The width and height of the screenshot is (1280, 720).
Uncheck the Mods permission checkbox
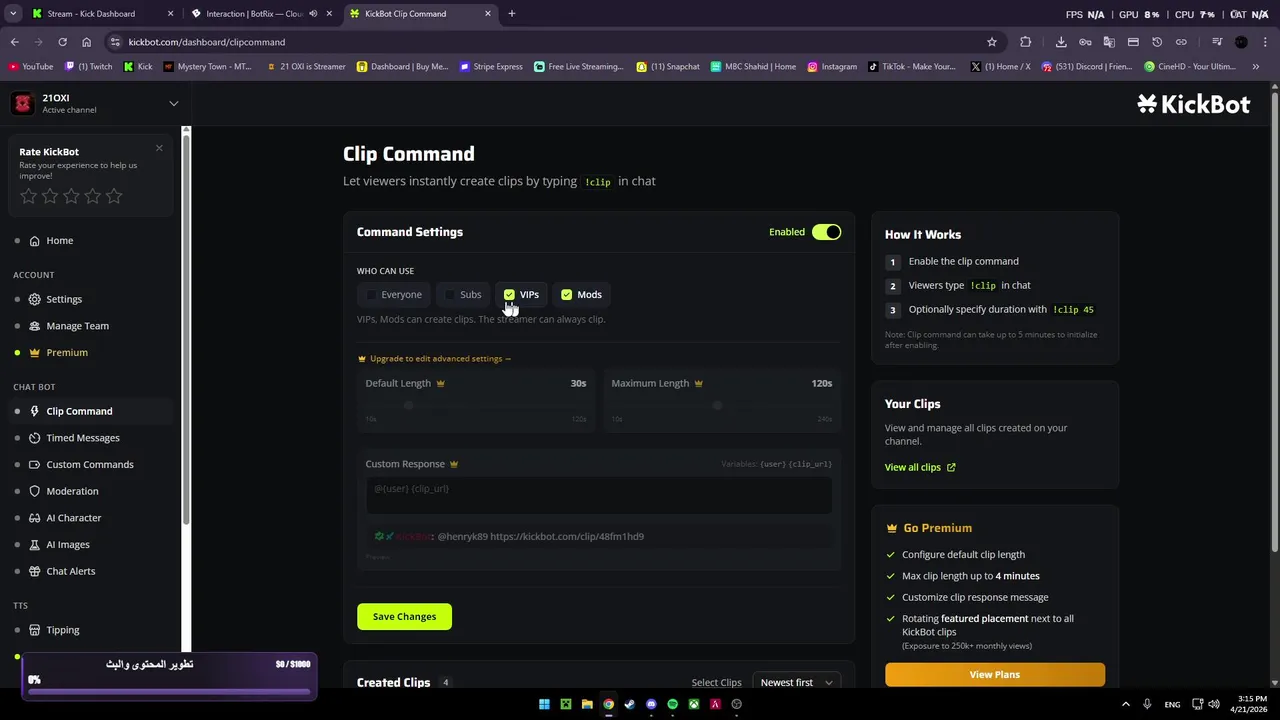tap(567, 295)
